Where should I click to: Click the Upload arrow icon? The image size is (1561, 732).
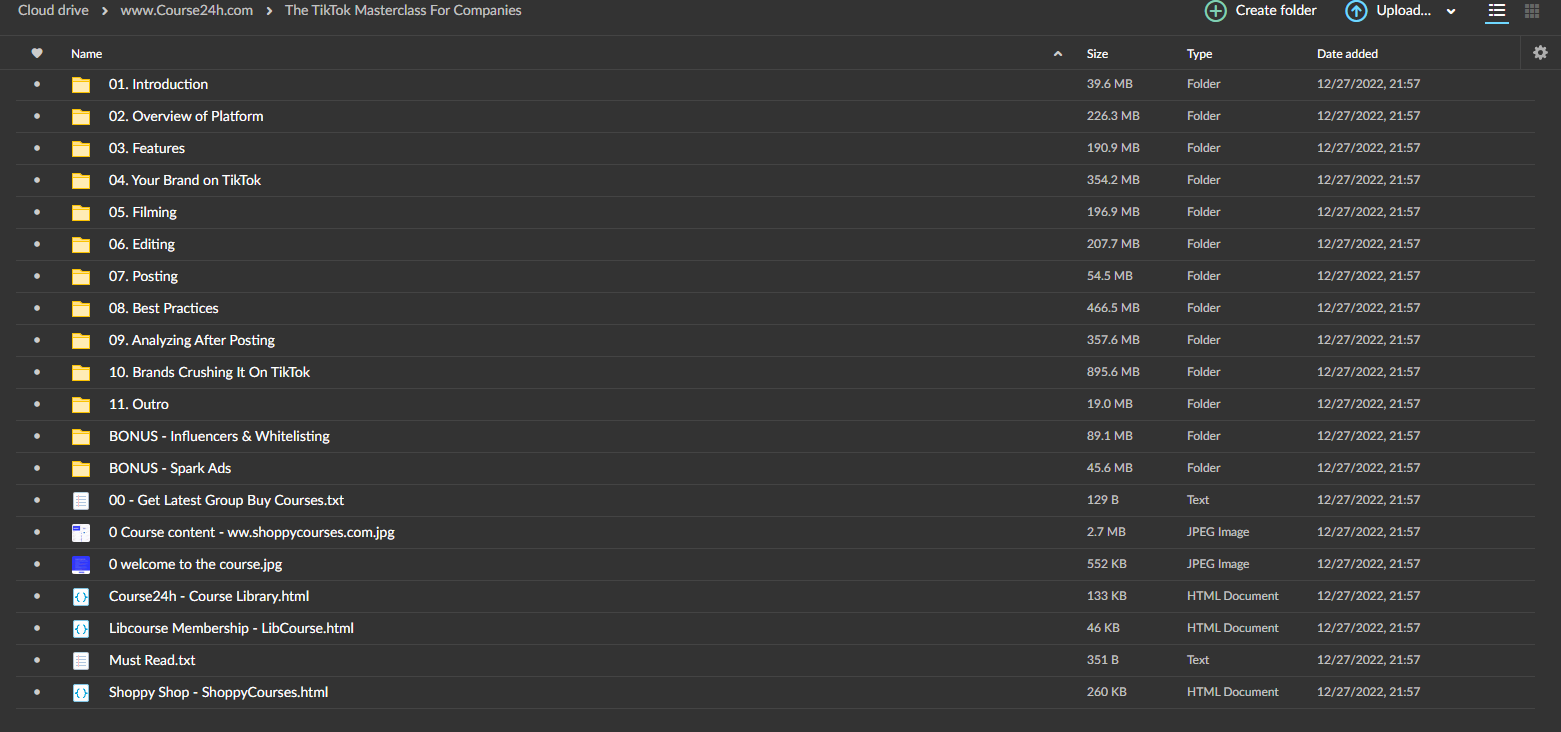point(1355,11)
